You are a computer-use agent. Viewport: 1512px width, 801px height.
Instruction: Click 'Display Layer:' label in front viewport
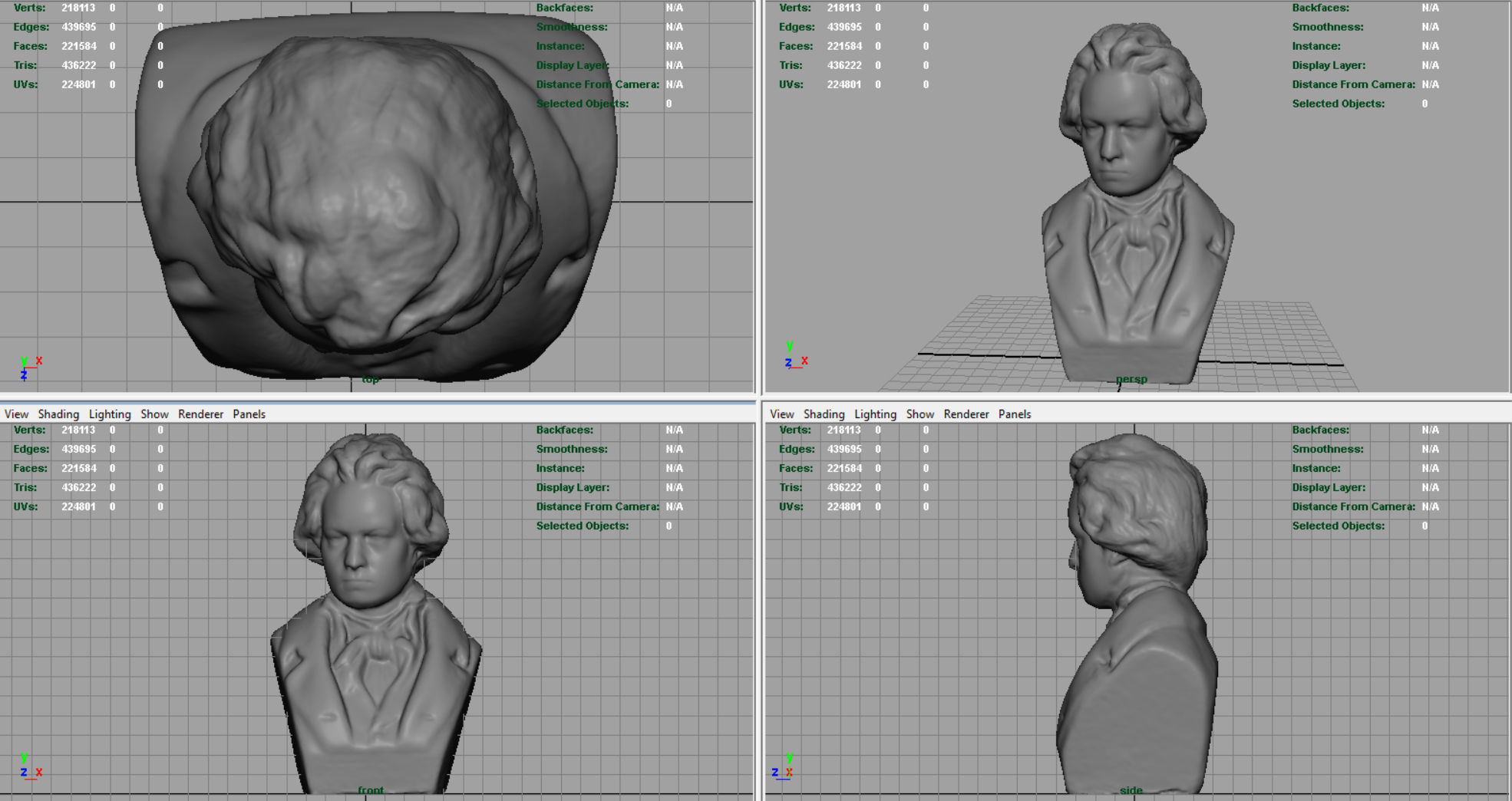coord(572,487)
